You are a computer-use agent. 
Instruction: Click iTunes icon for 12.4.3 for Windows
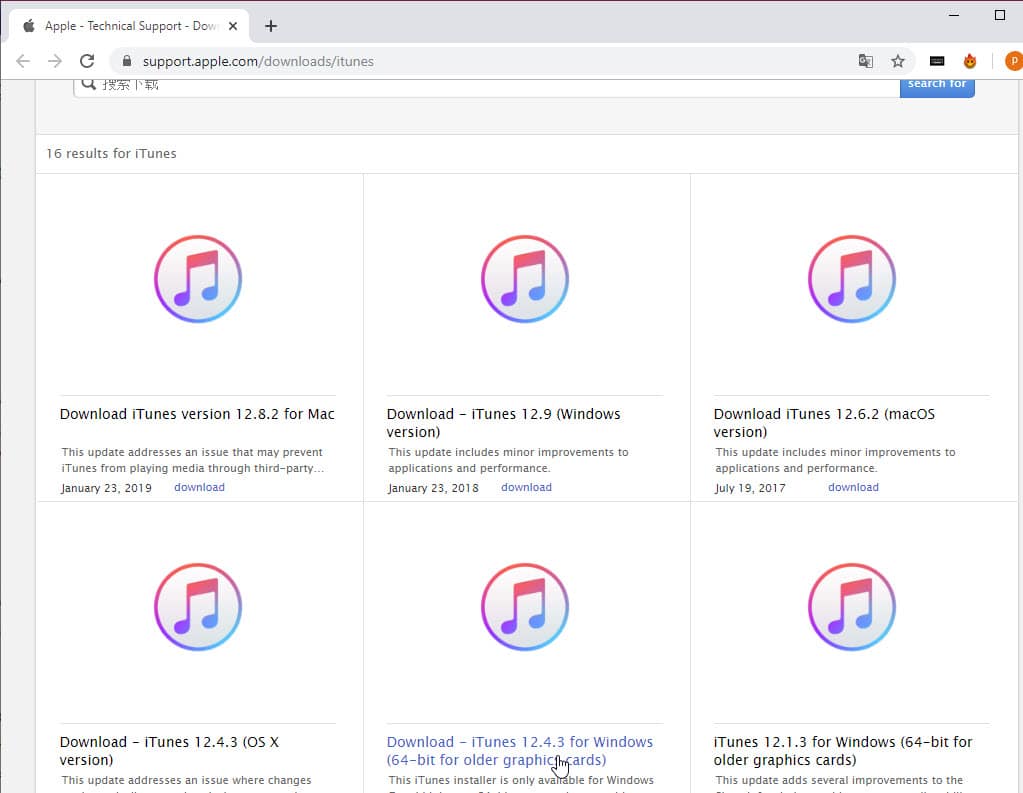pyautogui.click(x=525, y=607)
